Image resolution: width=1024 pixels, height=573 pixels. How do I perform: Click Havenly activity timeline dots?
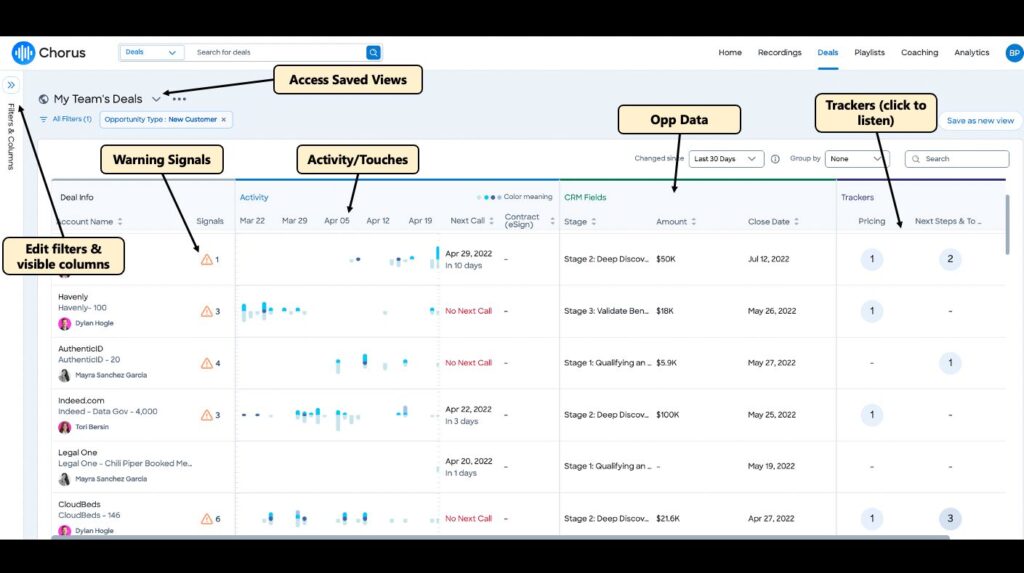pos(338,311)
